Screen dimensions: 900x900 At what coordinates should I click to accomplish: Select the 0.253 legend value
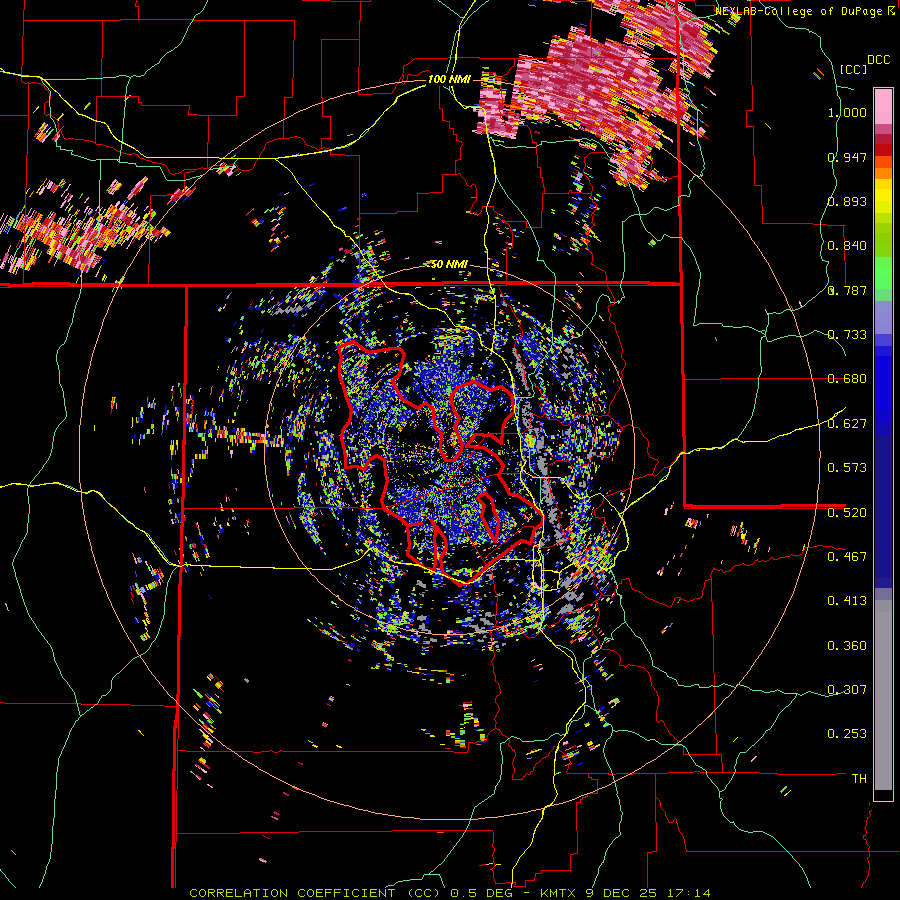(x=847, y=734)
